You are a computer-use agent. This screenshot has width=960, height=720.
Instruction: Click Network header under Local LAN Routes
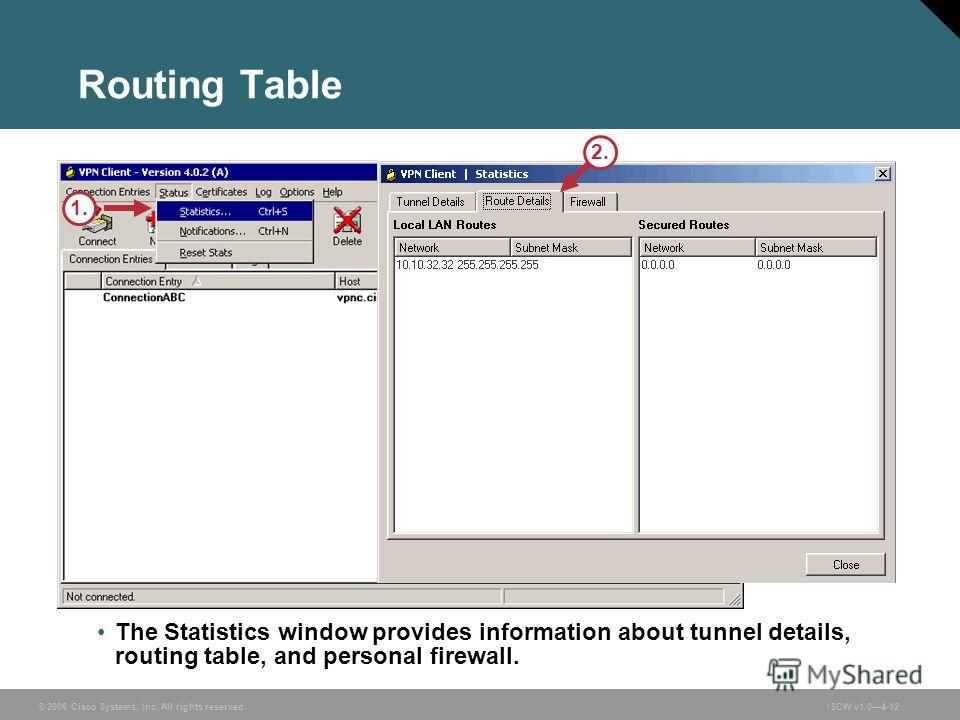click(452, 247)
